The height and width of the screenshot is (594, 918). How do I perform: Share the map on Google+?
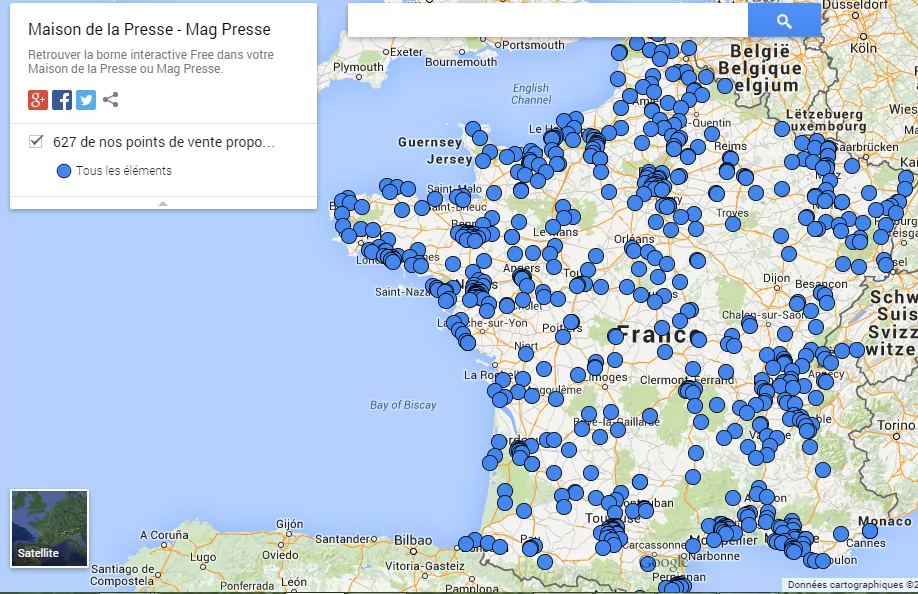(38, 100)
